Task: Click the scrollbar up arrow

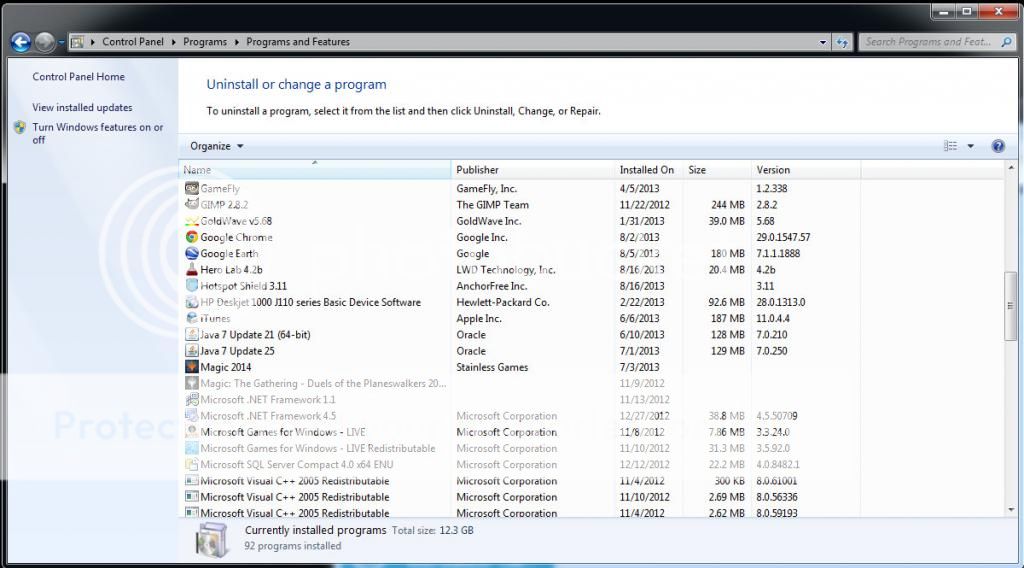Action: (x=1011, y=168)
